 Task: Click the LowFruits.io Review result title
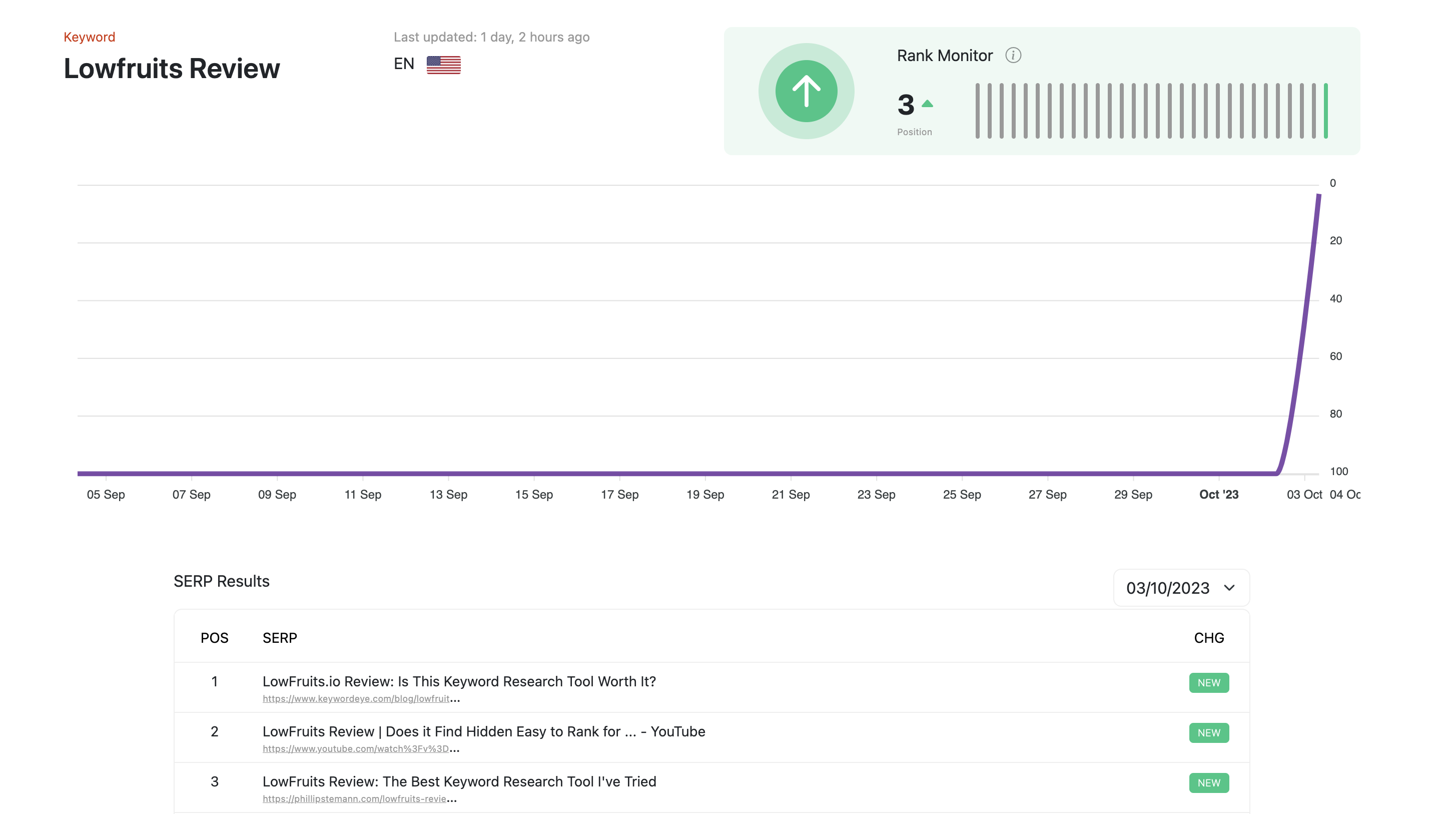coord(459,681)
